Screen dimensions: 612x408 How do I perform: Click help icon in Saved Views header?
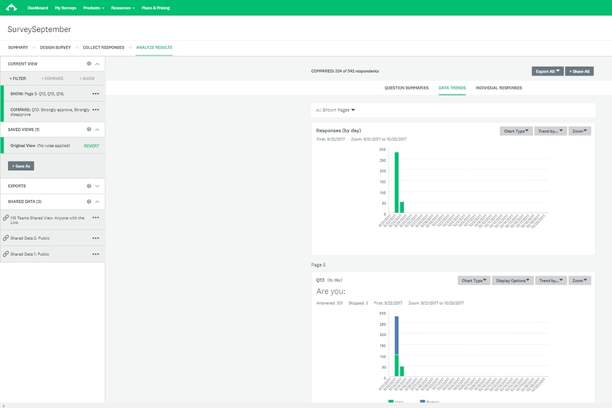coord(89,129)
